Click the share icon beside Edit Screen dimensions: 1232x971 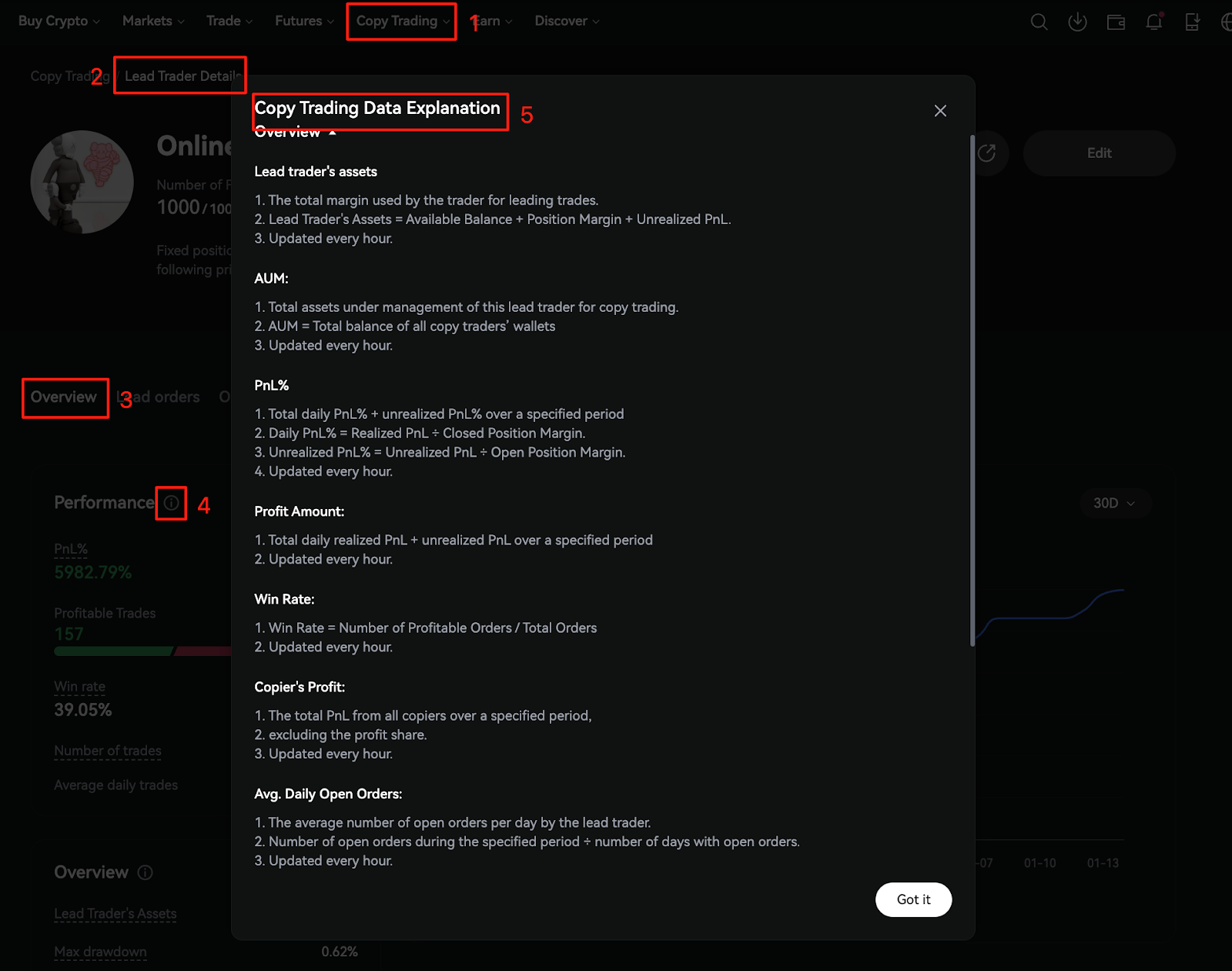tap(986, 153)
